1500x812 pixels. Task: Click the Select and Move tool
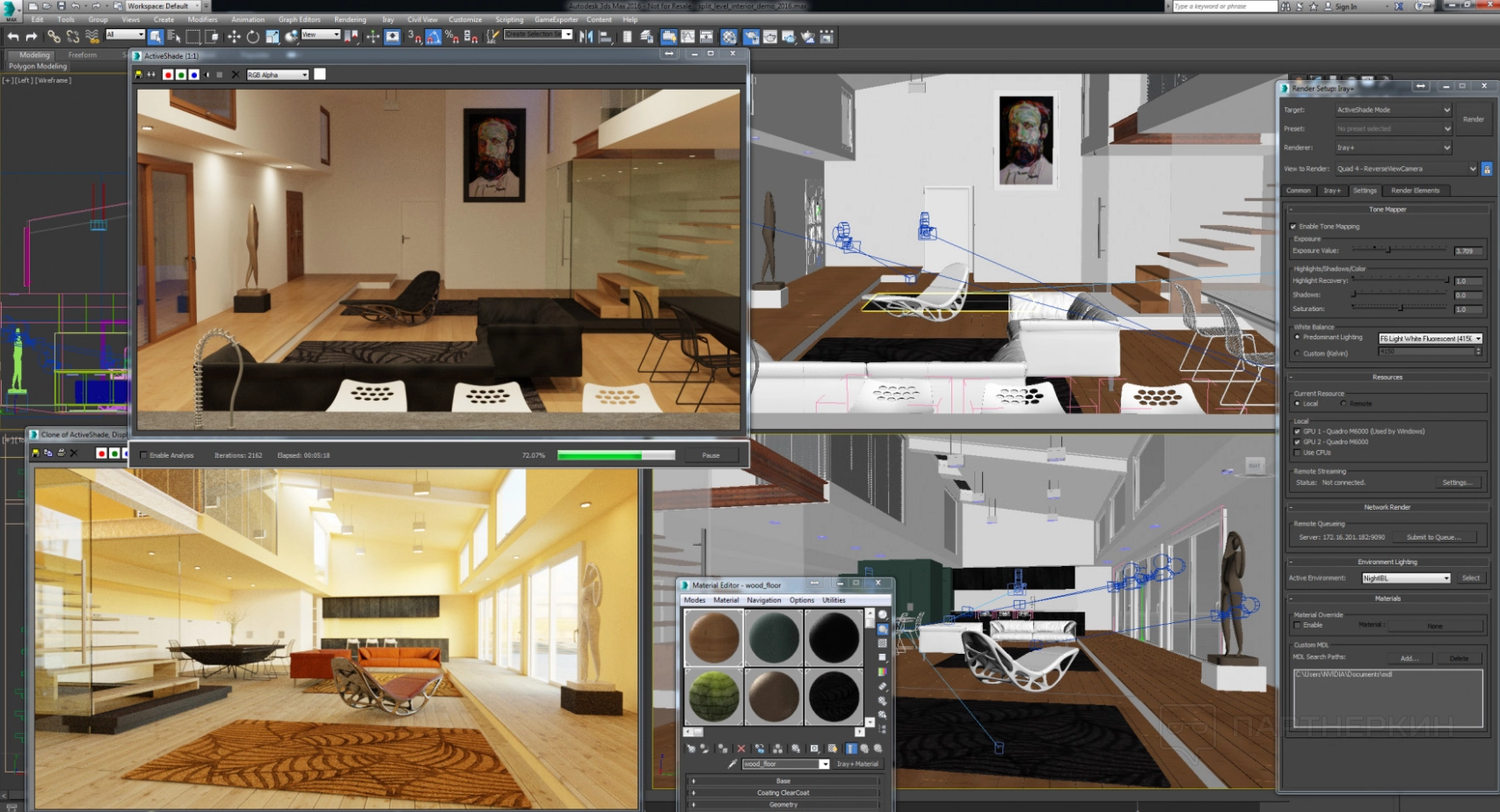(x=234, y=37)
